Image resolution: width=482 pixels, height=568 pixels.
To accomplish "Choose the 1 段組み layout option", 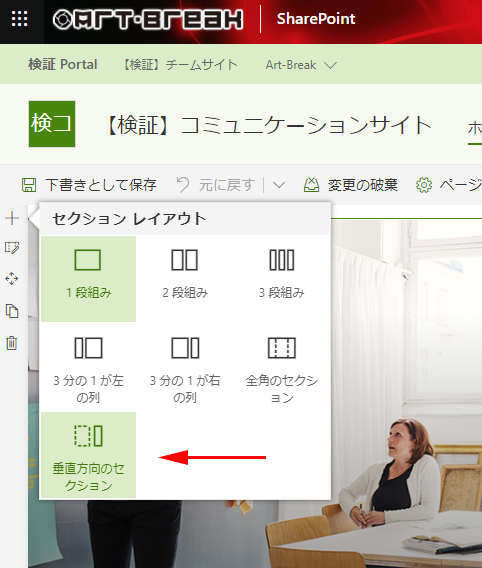I will point(88,279).
